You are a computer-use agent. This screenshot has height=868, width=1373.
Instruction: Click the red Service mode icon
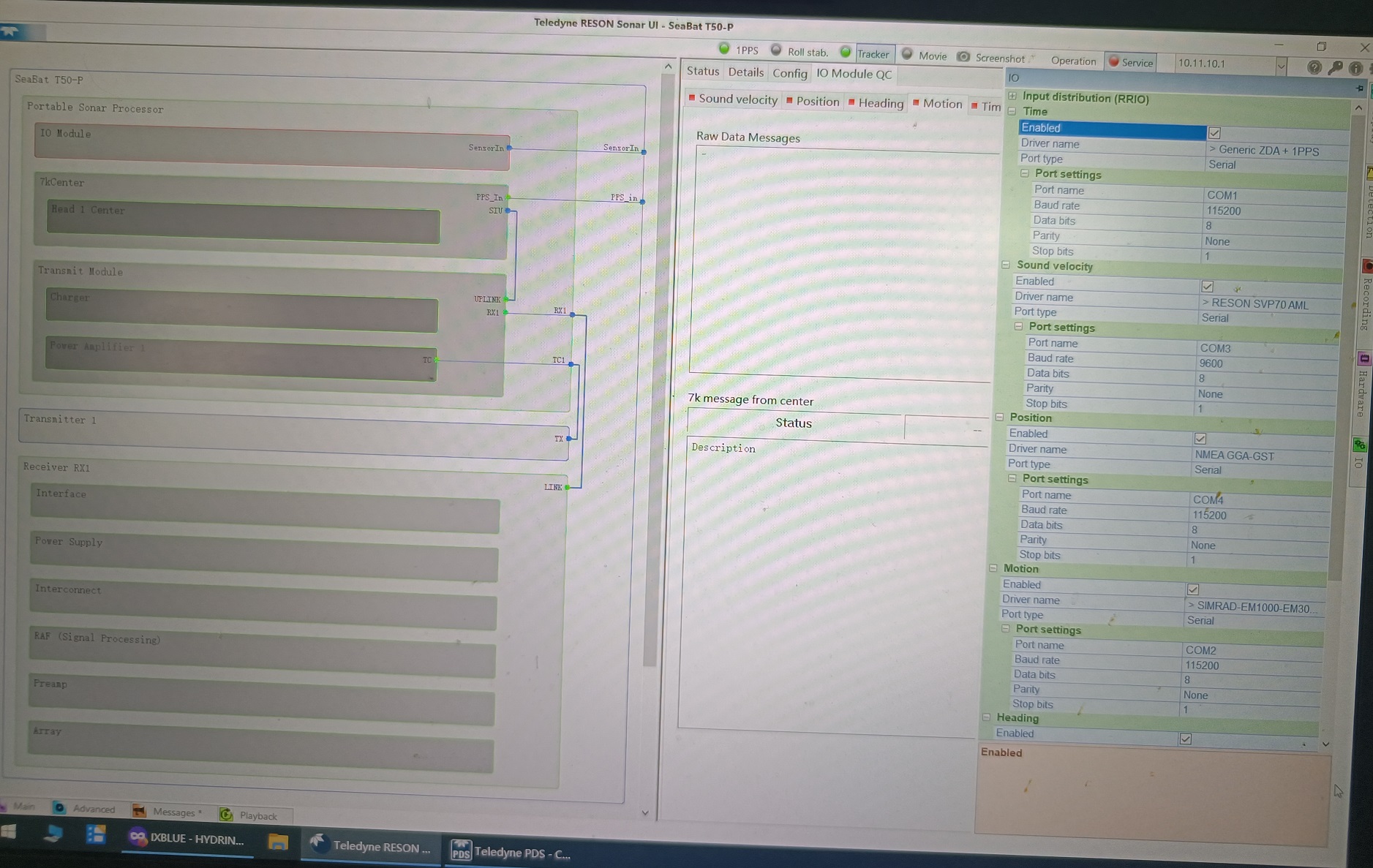pos(1114,61)
